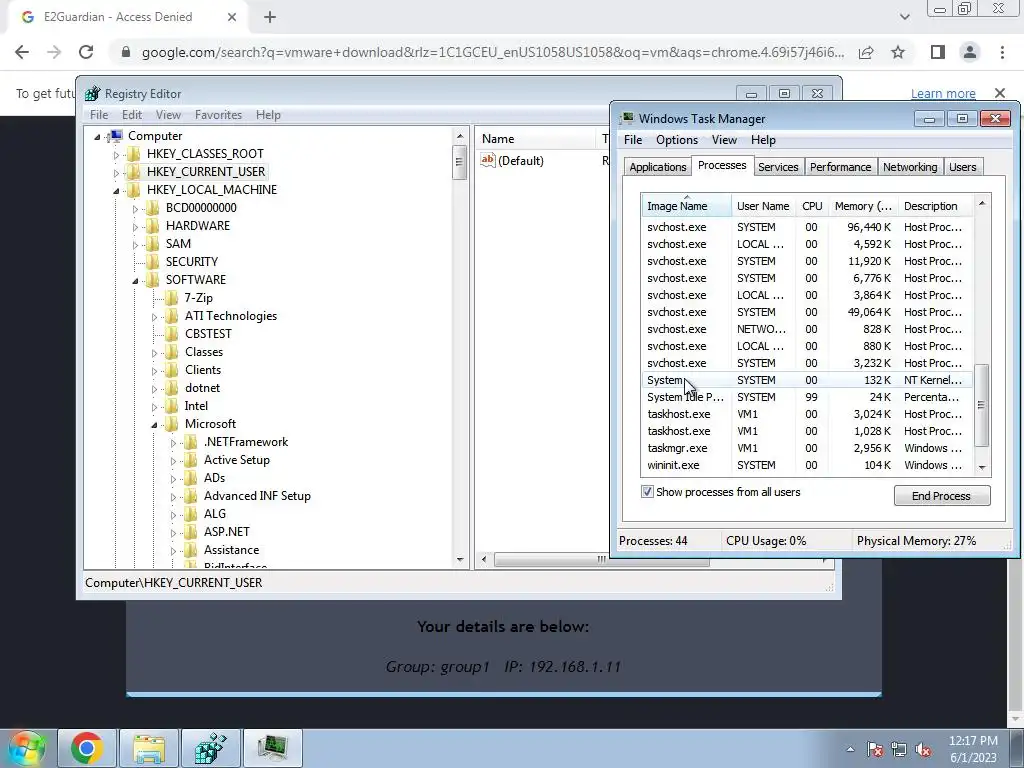Open File Explorer taskbar icon
1024x768 pixels.
149,748
